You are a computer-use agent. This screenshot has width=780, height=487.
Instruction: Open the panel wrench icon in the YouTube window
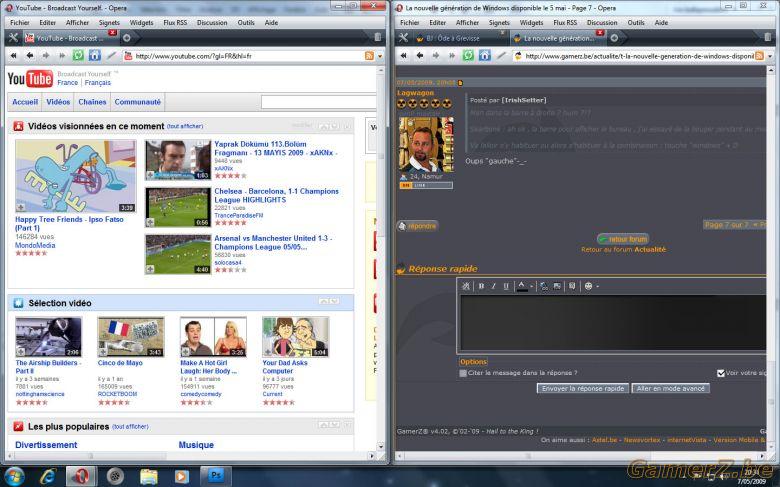tap(13, 38)
